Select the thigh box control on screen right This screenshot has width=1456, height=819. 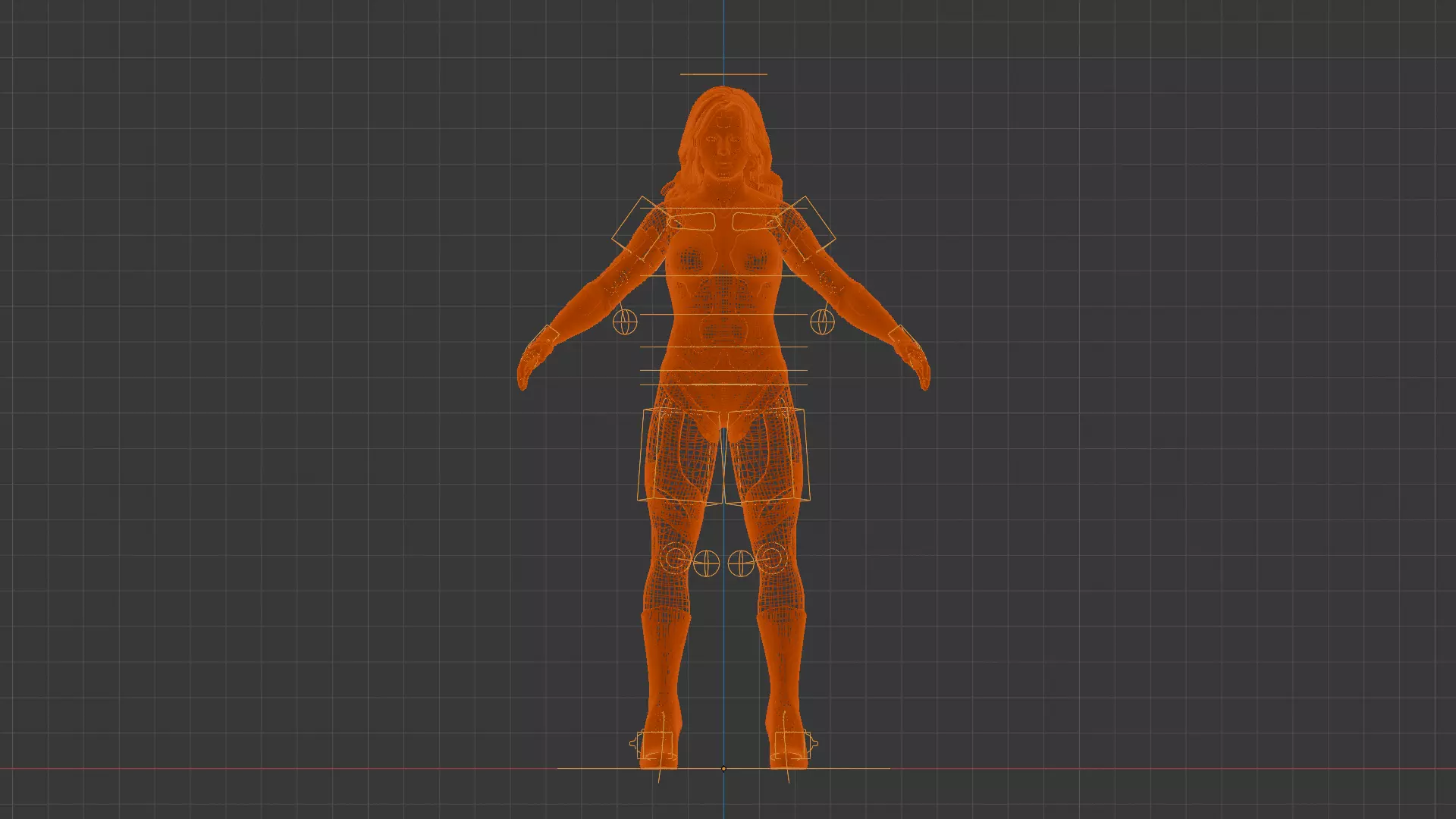click(x=767, y=456)
